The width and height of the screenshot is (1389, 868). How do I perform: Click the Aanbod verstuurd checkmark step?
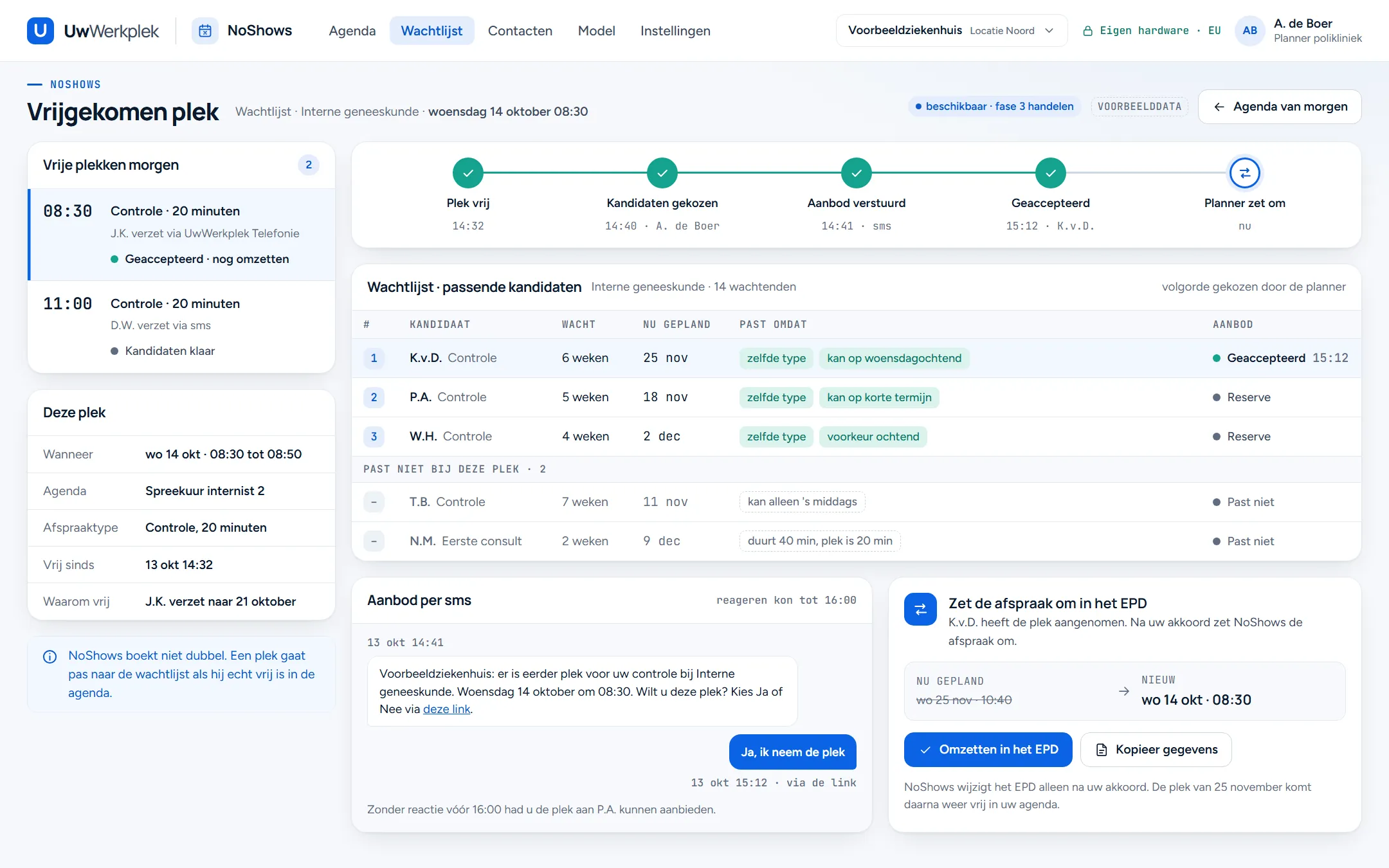(x=857, y=173)
